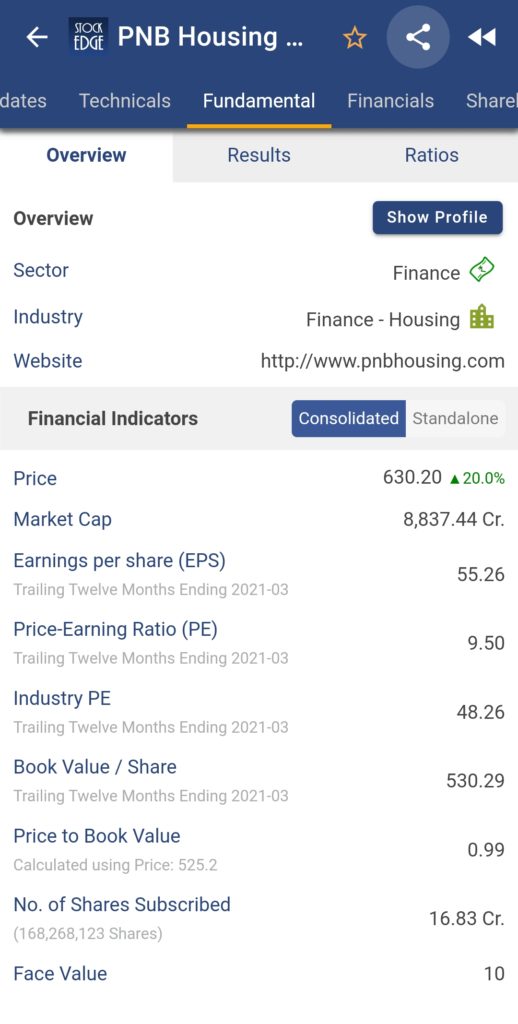Switch to Standalone financial view
Screen dimensions: 518x1024
coord(455,419)
